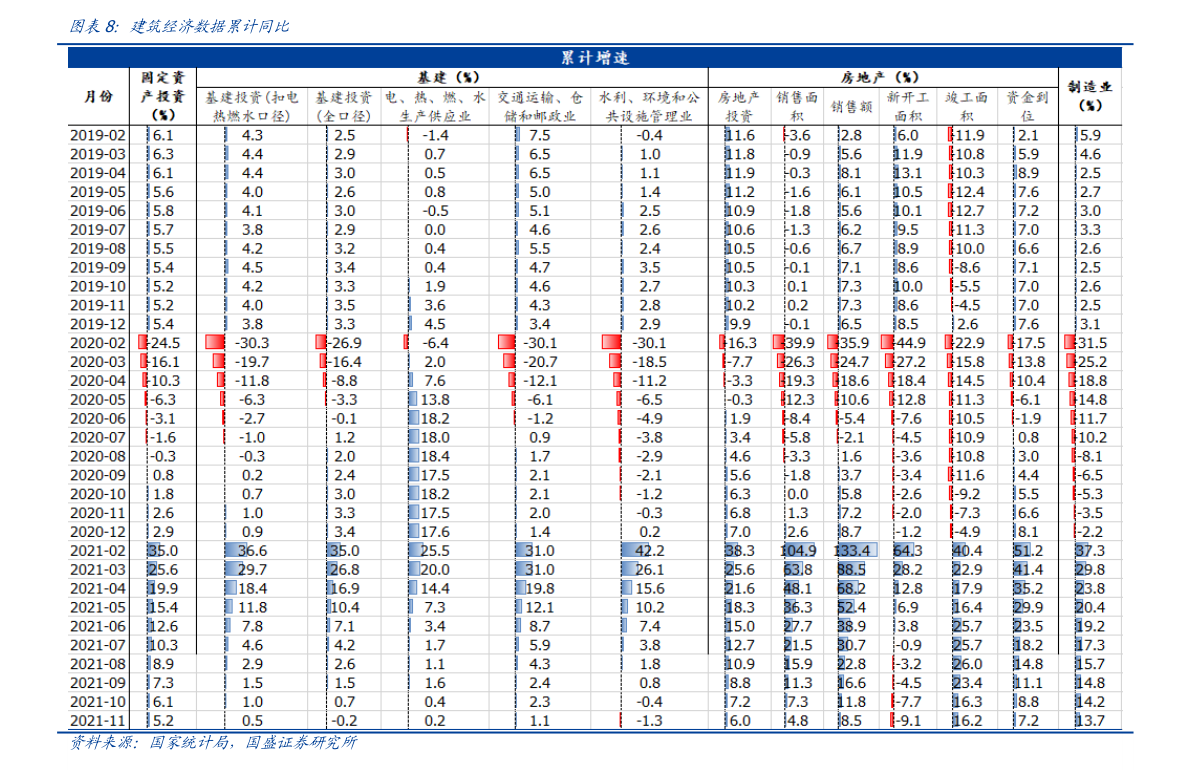Click the 固定资产投资 (%) column header
Viewport: 1191px width, 770px height.
[x=163, y=96]
